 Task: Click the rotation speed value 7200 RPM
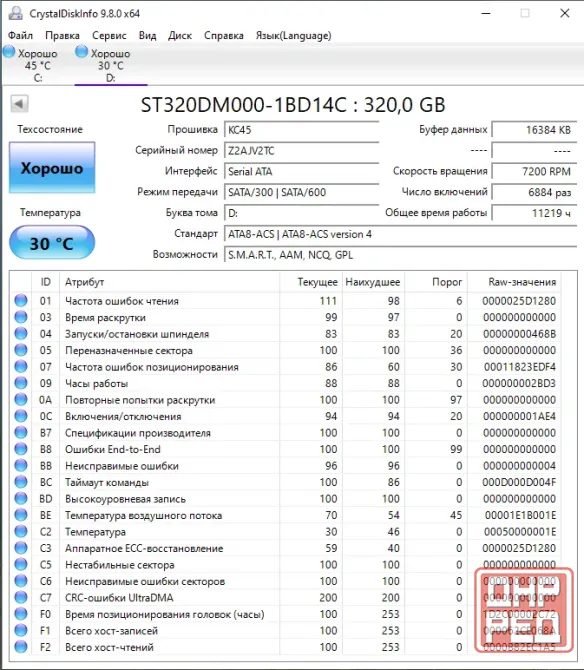coord(534,171)
